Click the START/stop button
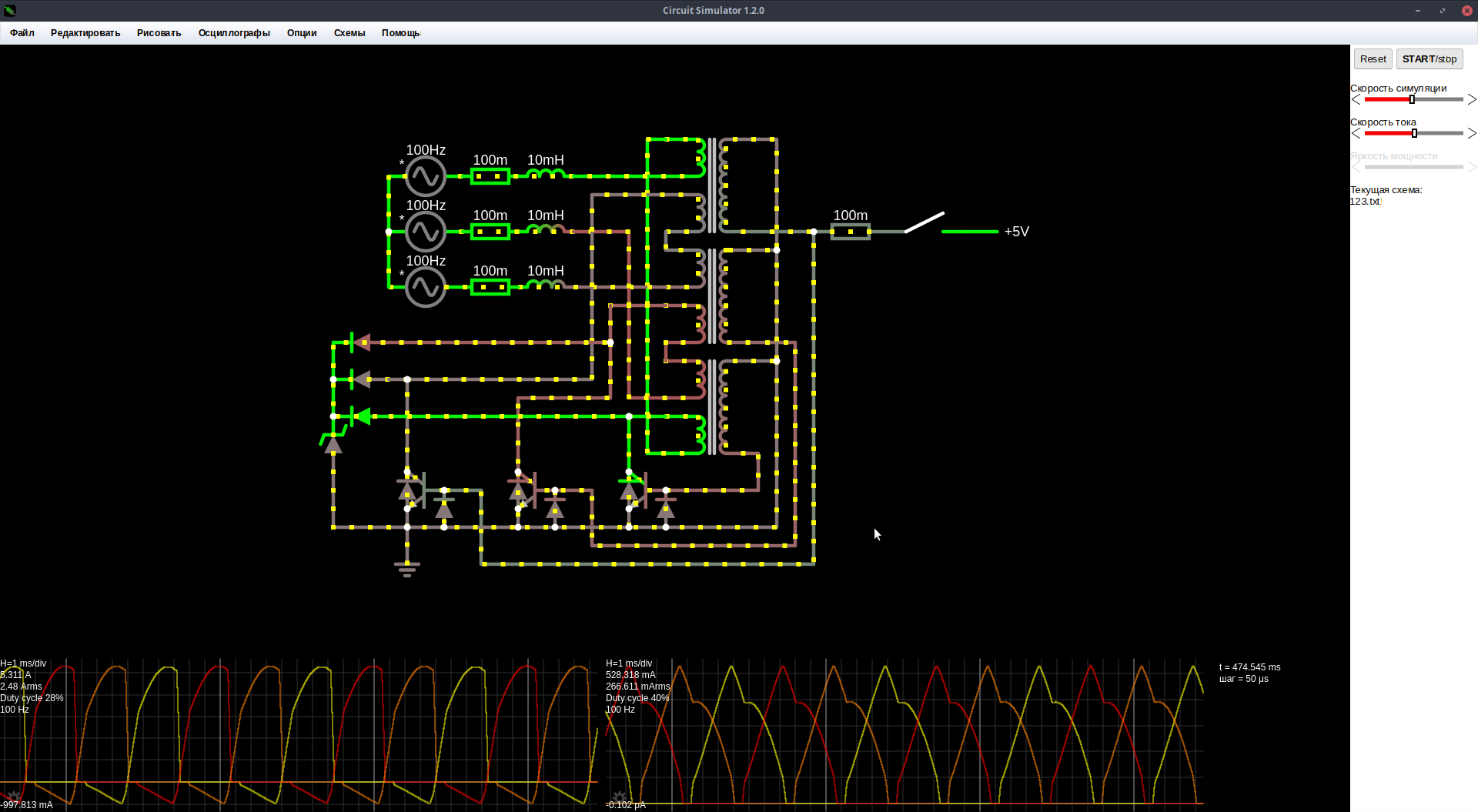1478x812 pixels. pyautogui.click(x=1430, y=59)
